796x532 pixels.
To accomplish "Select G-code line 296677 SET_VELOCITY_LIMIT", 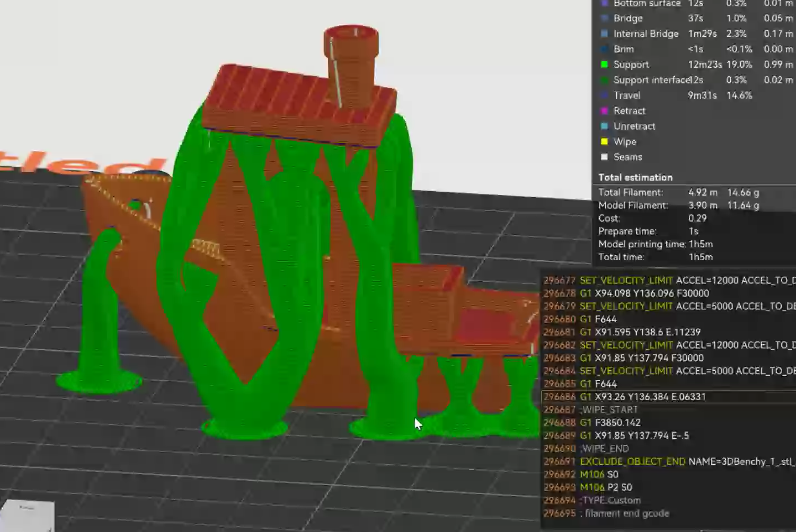I will pyautogui.click(x=669, y=280).
